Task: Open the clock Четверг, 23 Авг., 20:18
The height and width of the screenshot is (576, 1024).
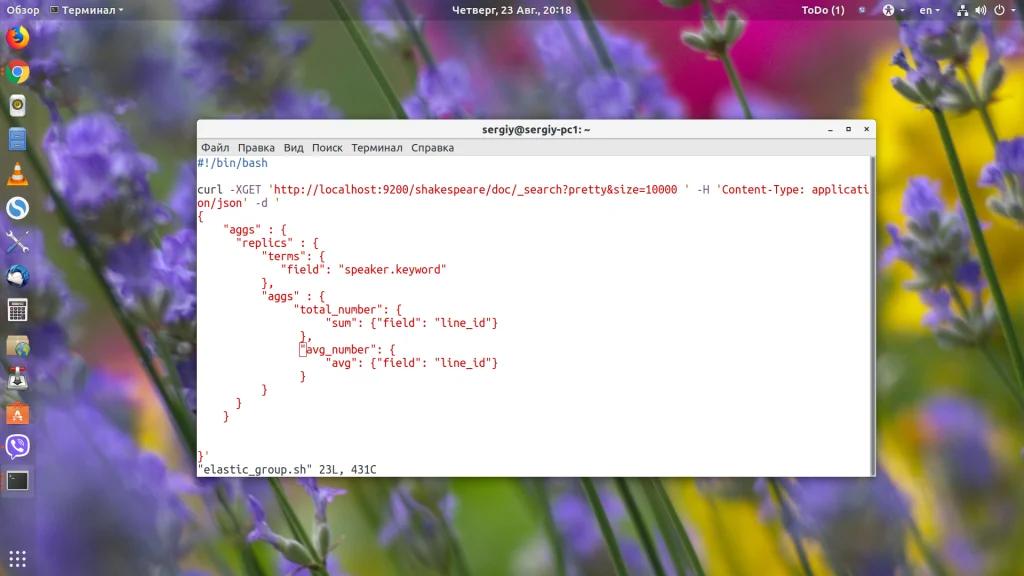Action: tap(512, 10)
